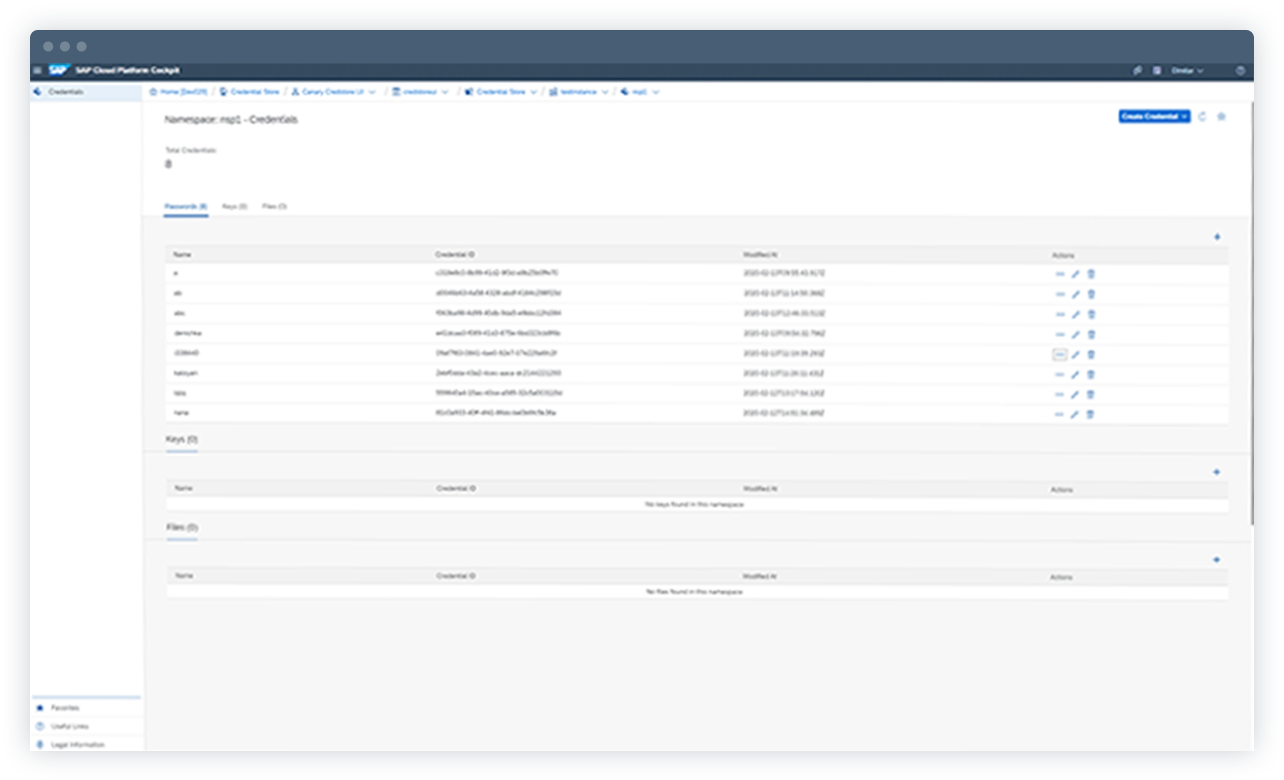Toggle the hamburger navigation menu
Image resolution: width=1284 pixels, height=780 pixels.
tap(36, 70)
